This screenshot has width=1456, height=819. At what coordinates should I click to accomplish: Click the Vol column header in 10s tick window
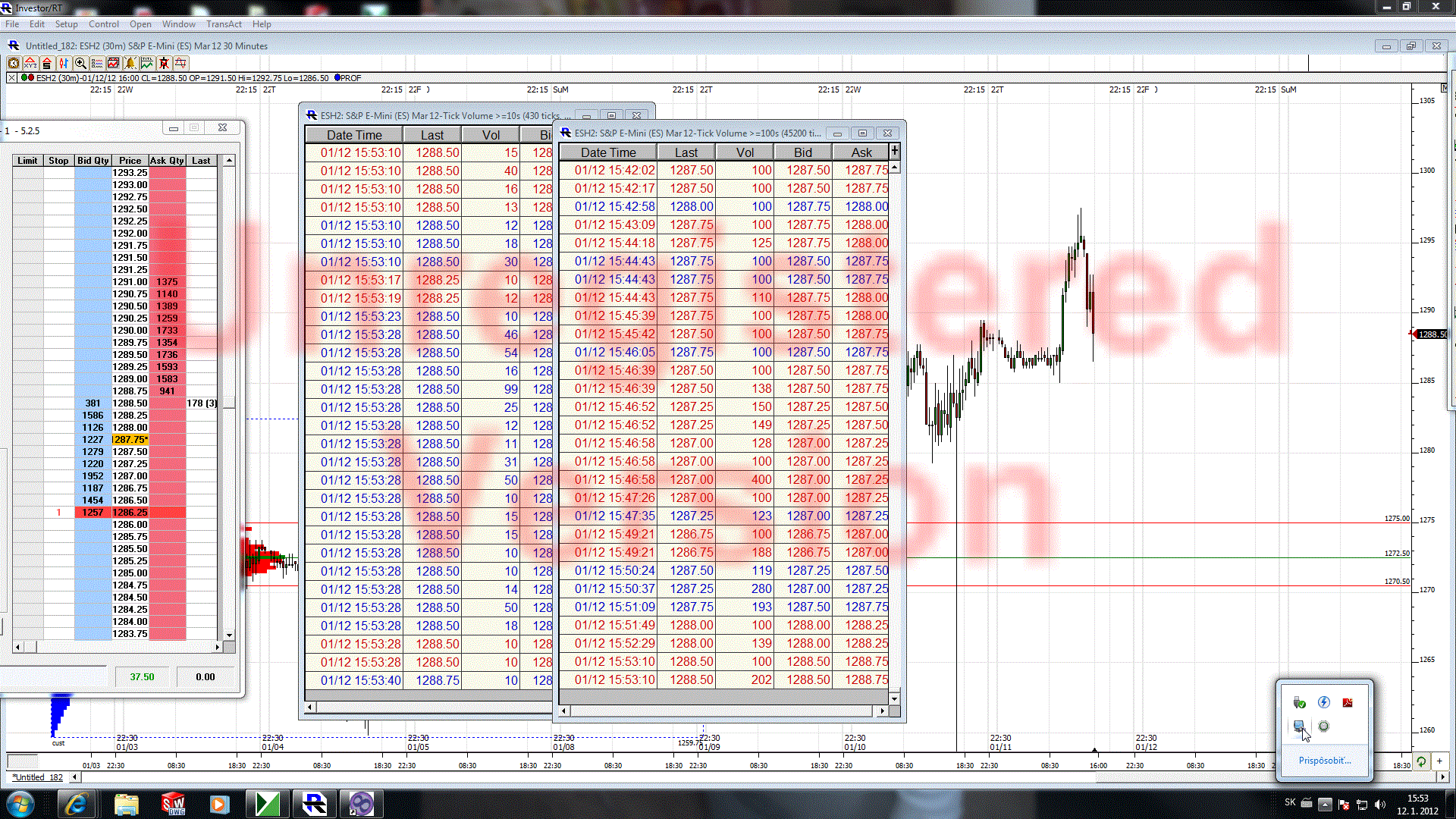(491, 135)
